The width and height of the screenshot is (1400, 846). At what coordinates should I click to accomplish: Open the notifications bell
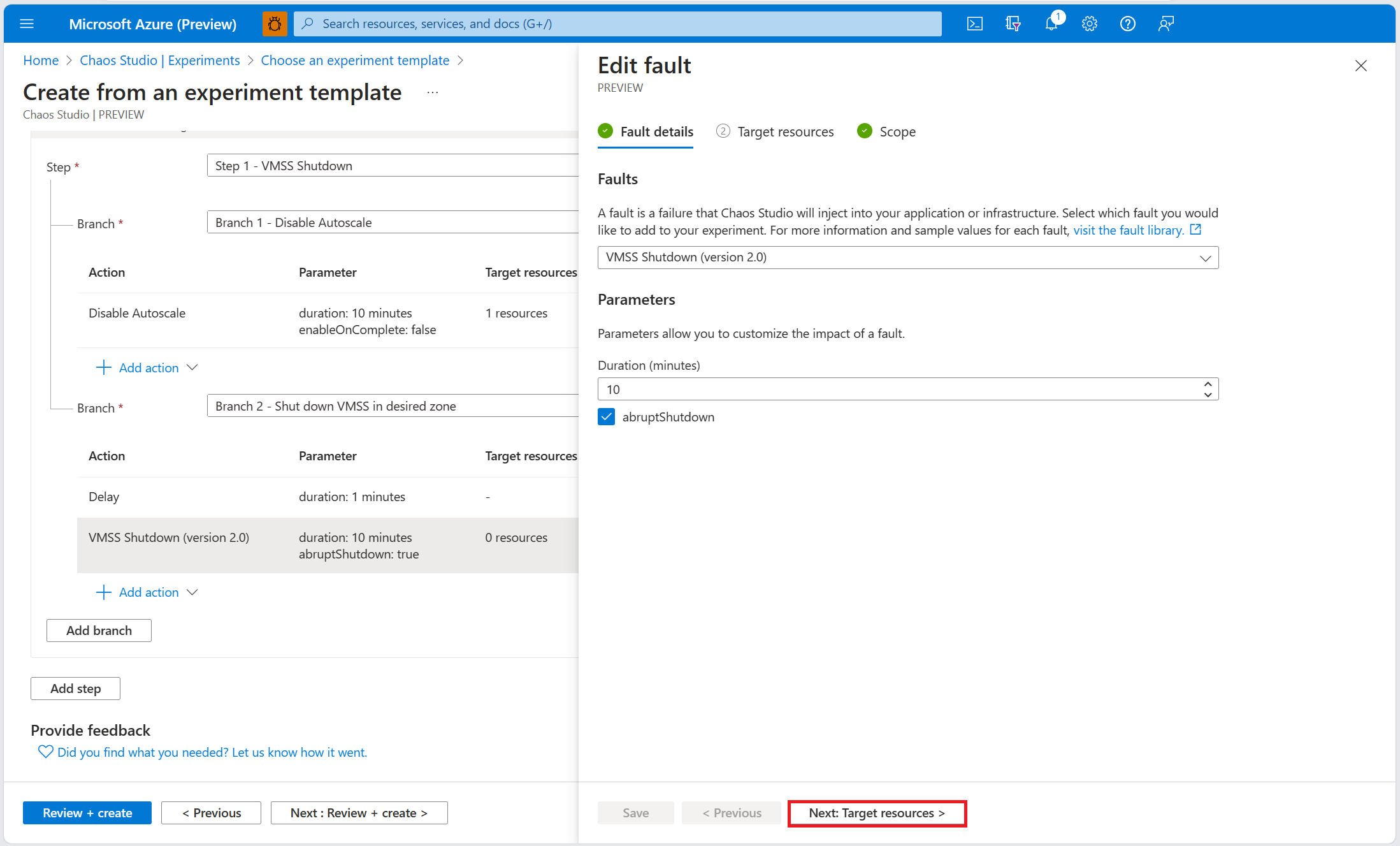pos(1051,24)
